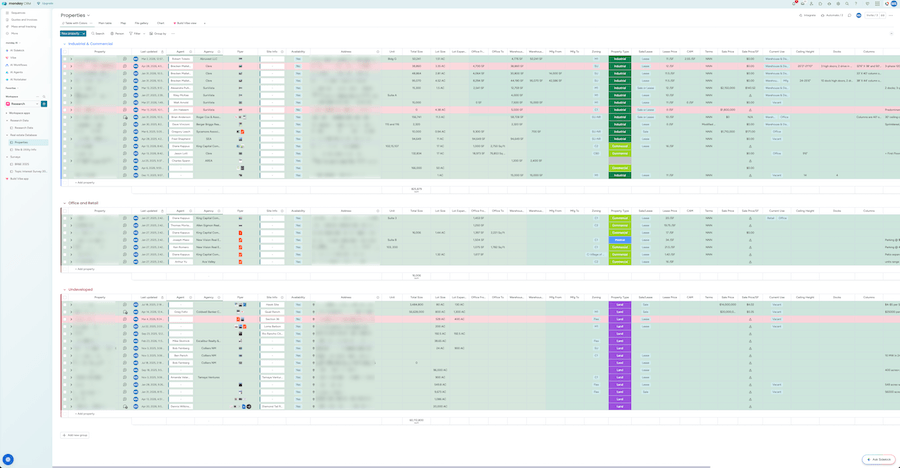Open AI Notetaker in the sidebar

[x=18, y=79]
